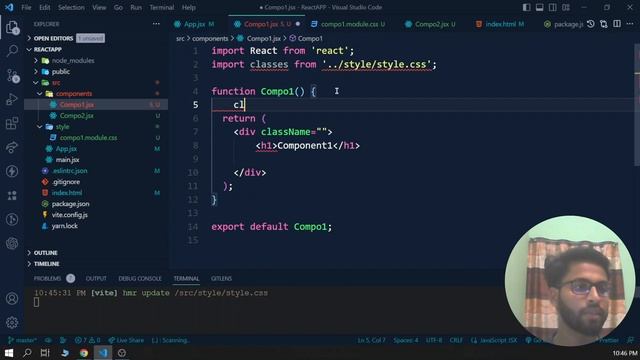Open the Thunder Client lightning icon
The height and width of the screenshot is (360, 640).
tap(12, 171)
